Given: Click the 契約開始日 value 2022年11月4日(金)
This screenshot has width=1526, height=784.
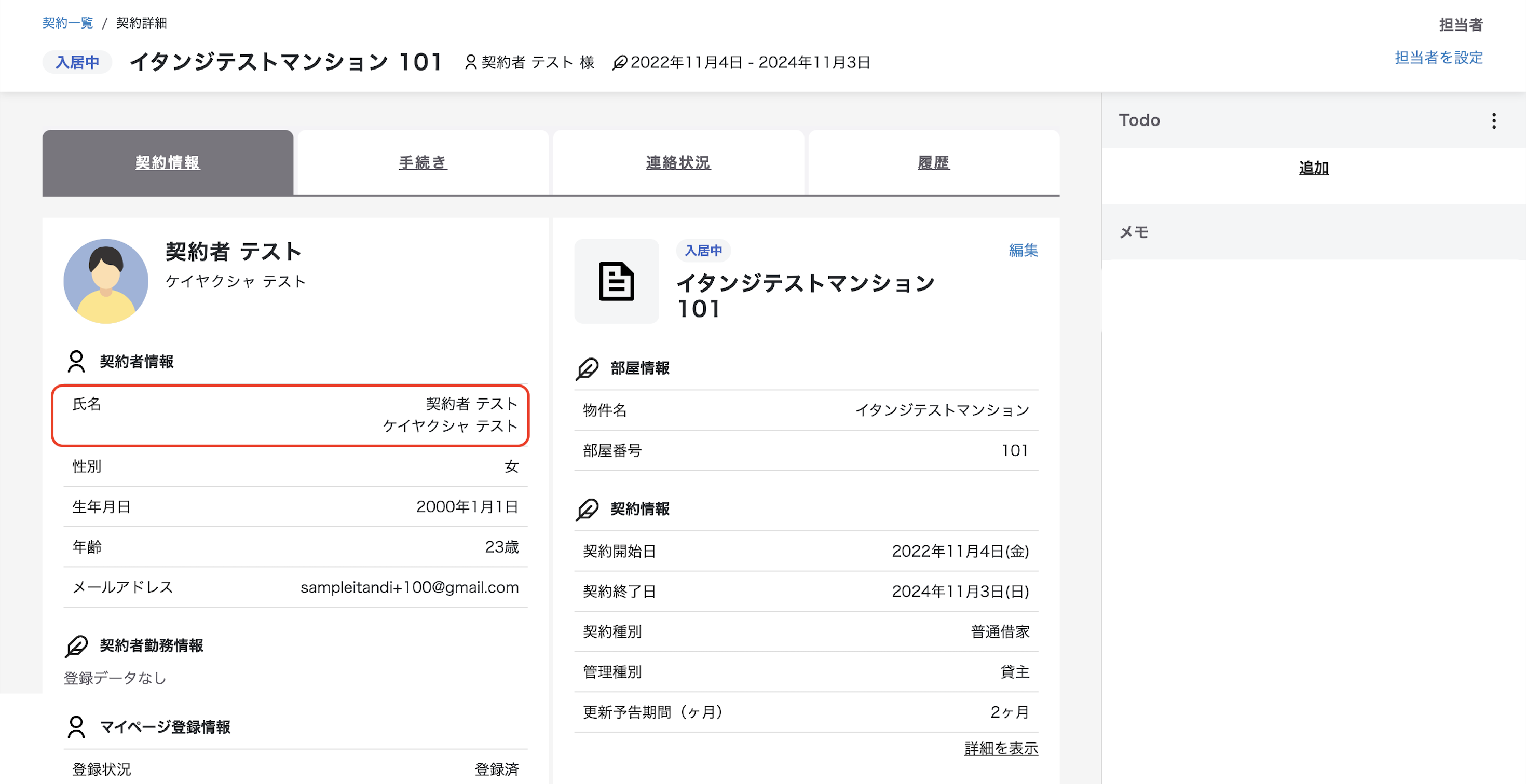Looking at the screenshot, I should 960,551.
